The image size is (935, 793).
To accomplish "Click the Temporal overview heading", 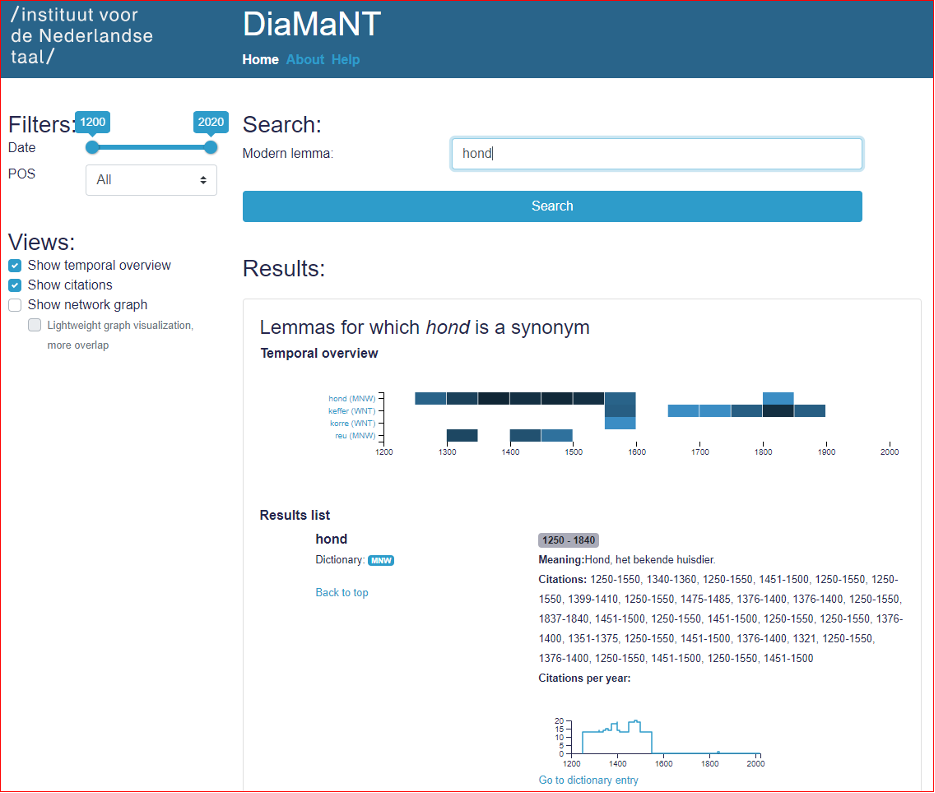I will point(319,353).
